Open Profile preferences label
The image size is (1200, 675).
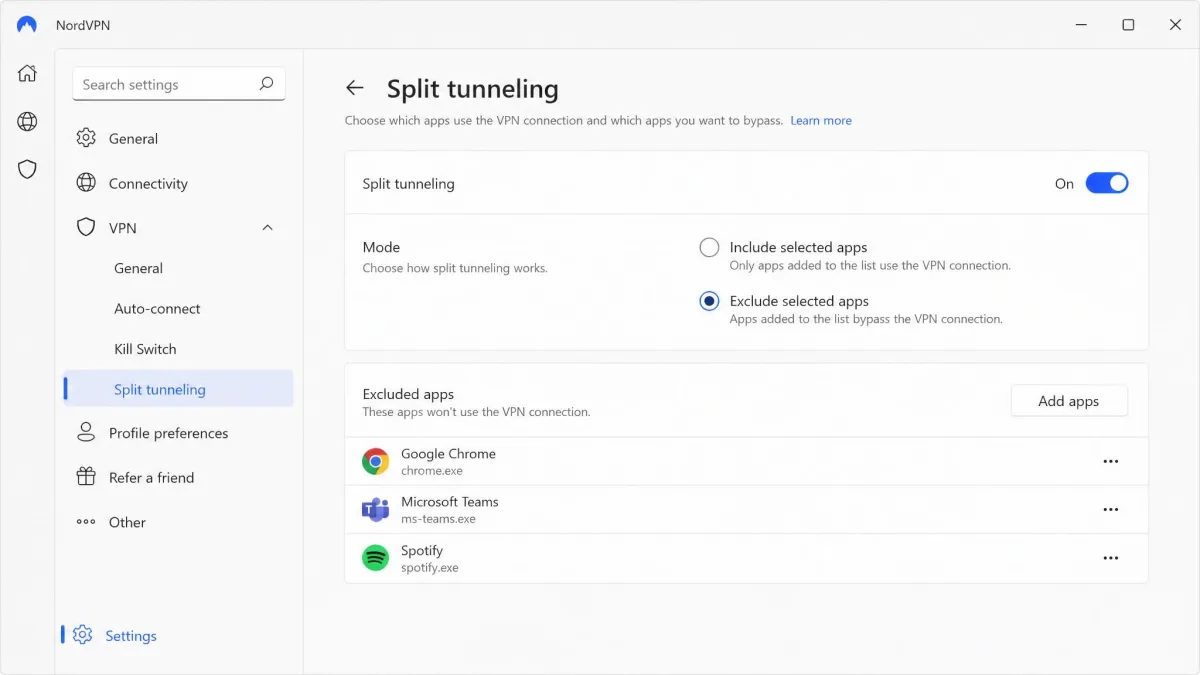(168, 433)
